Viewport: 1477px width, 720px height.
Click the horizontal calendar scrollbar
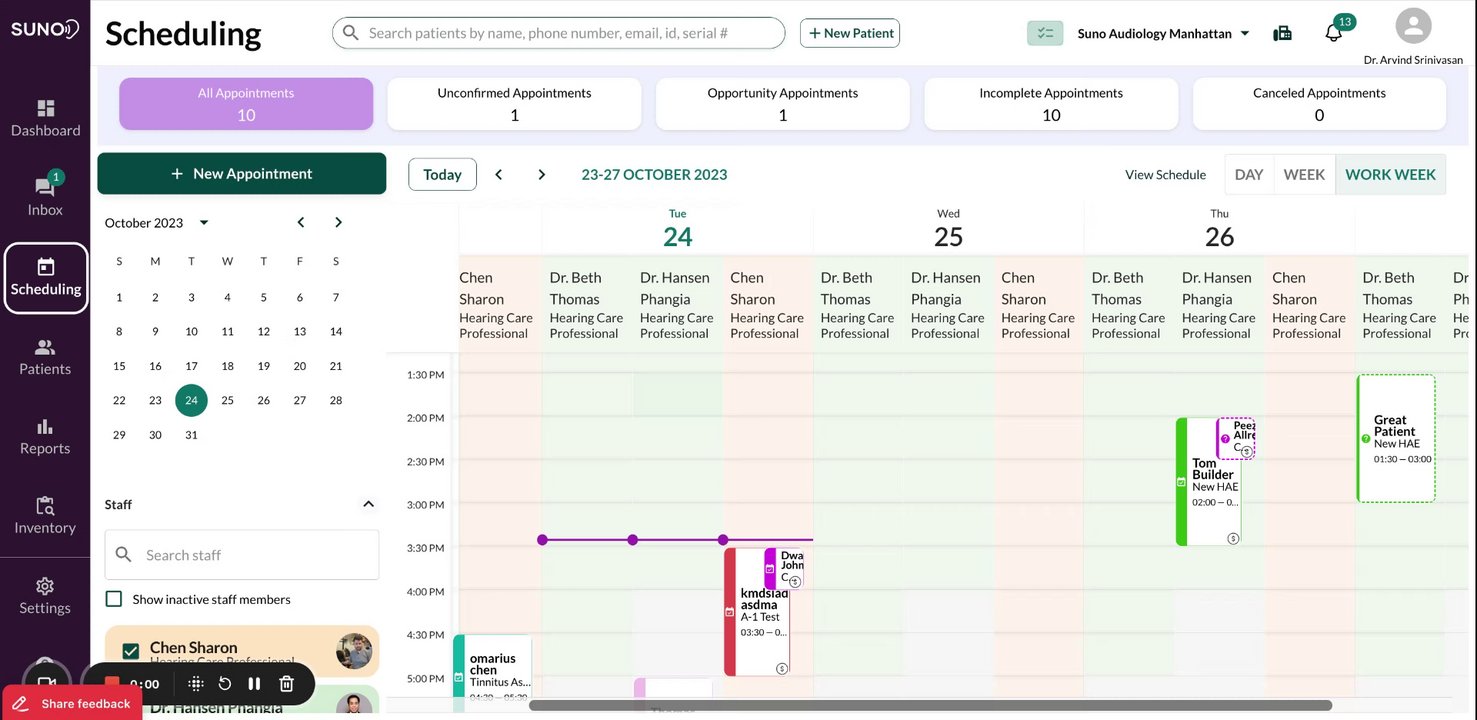click(930, 705)
